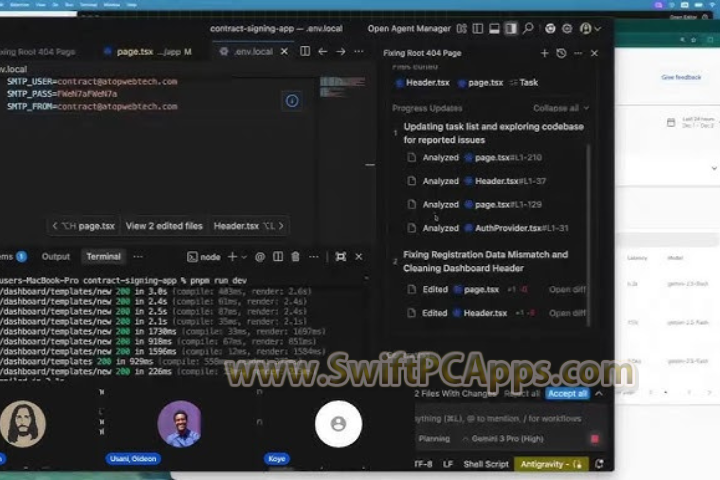Toggle secondary sidebar layout icon
This screenshot has height=480, width=720.
tap(511, 28)
